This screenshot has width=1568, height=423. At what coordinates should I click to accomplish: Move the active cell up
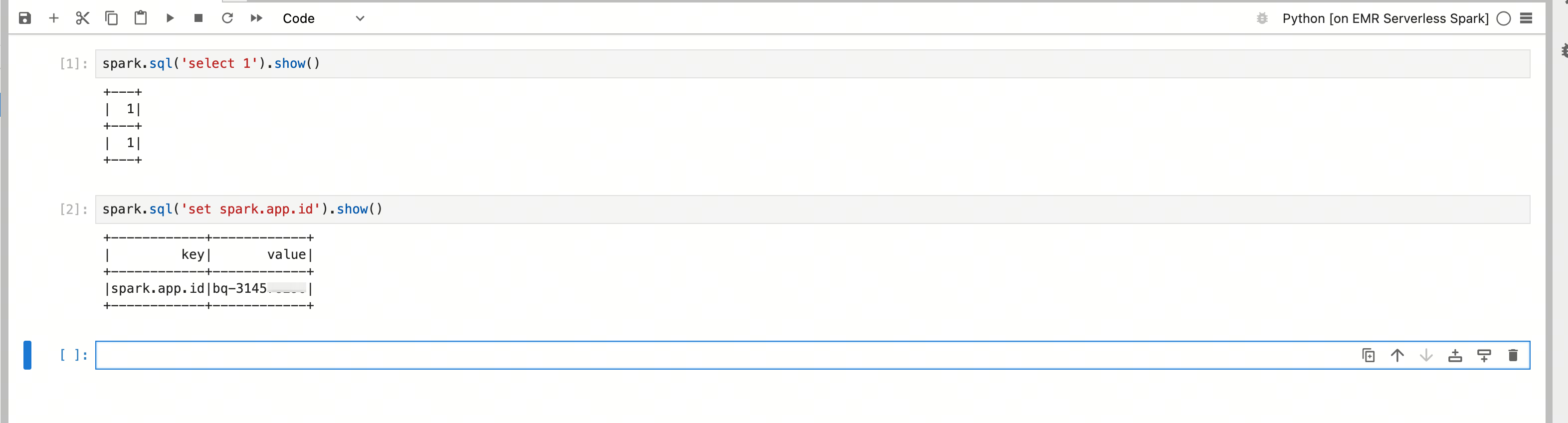click(x=1397, y=356)
